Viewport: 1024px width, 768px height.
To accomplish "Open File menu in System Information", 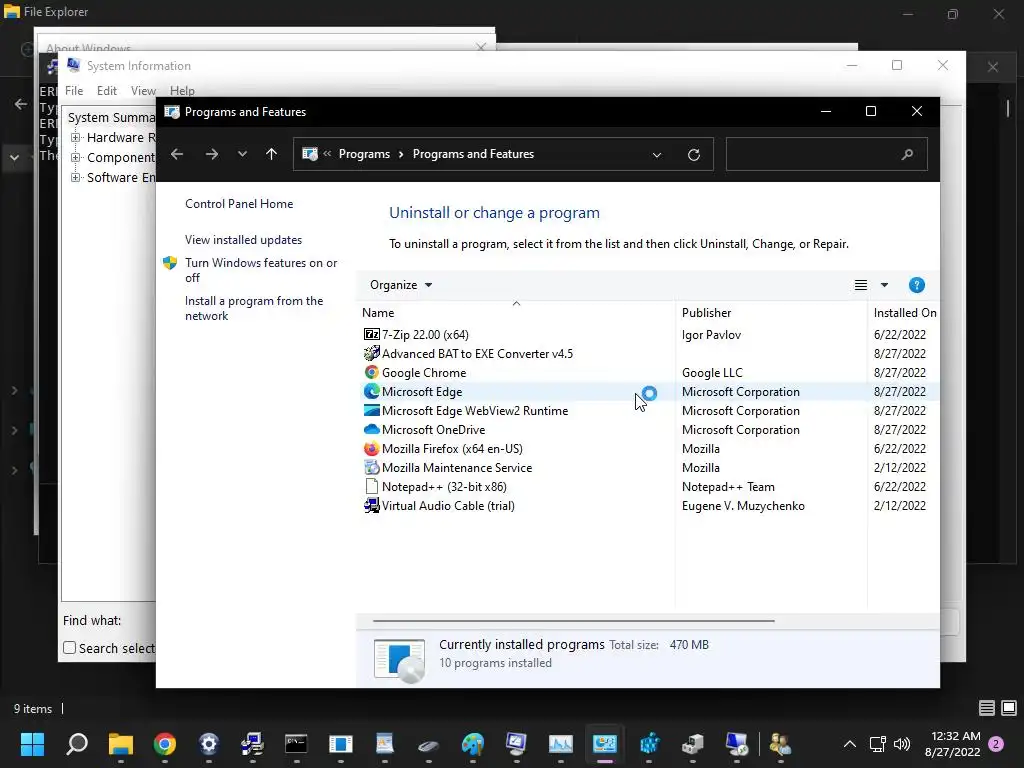I will pos(74,91).
